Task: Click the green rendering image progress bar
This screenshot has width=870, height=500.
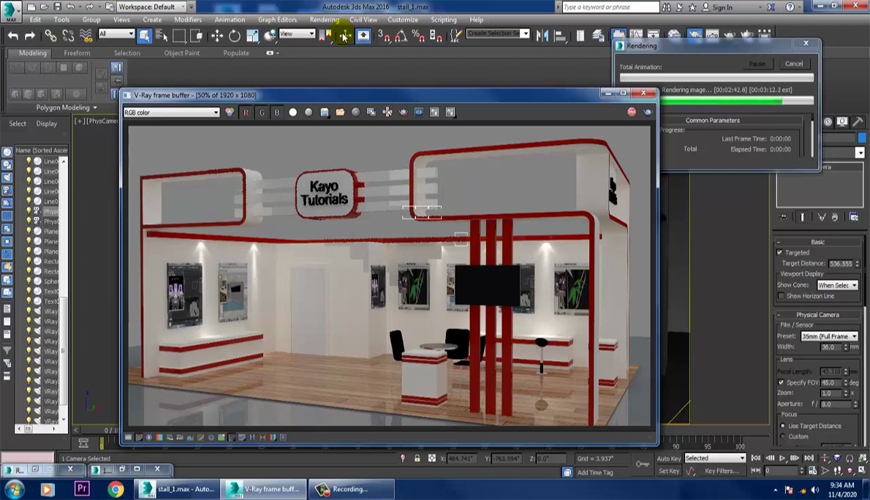Action: point(737,102)
